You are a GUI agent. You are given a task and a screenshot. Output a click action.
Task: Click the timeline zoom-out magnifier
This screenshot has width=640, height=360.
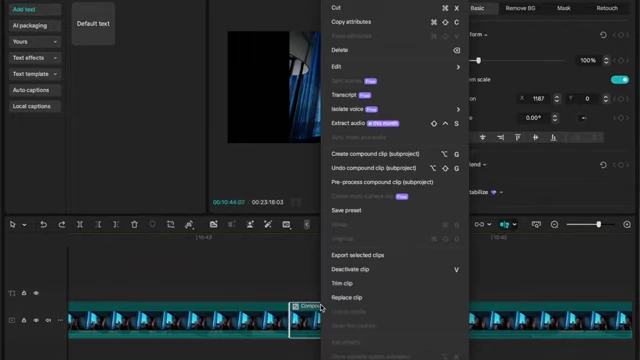554,224
